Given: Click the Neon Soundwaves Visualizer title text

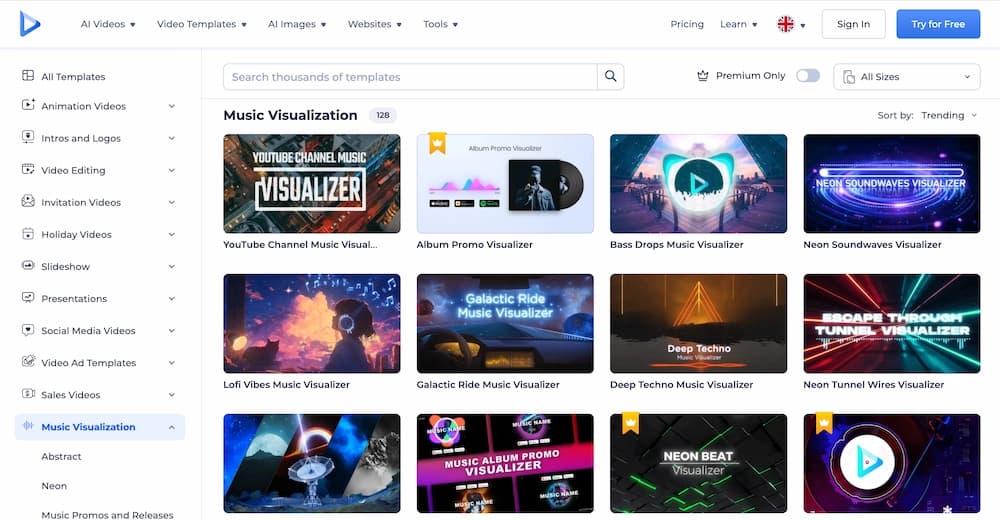Looking at the screenshot, I should click(x=872, y=244).
